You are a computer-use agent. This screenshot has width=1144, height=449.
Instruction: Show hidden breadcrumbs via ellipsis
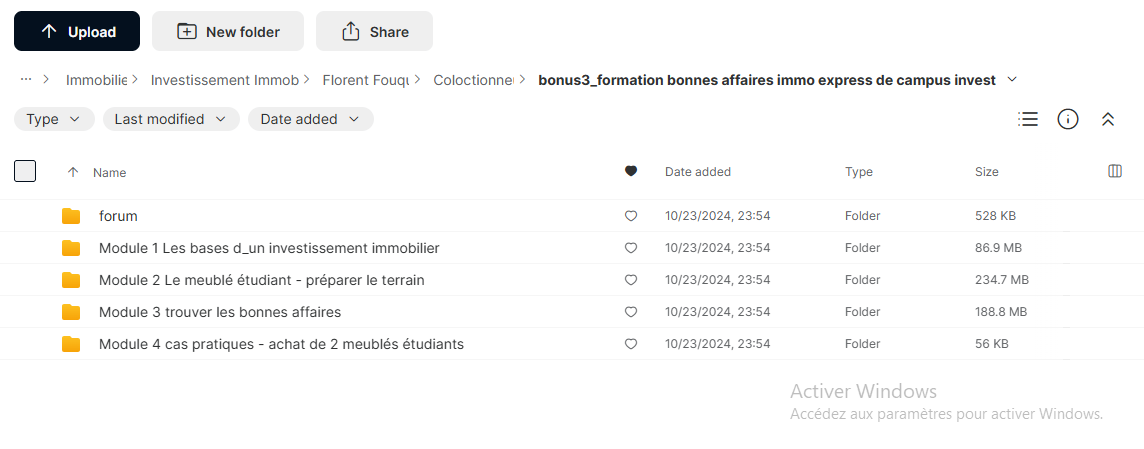point(26,80)
